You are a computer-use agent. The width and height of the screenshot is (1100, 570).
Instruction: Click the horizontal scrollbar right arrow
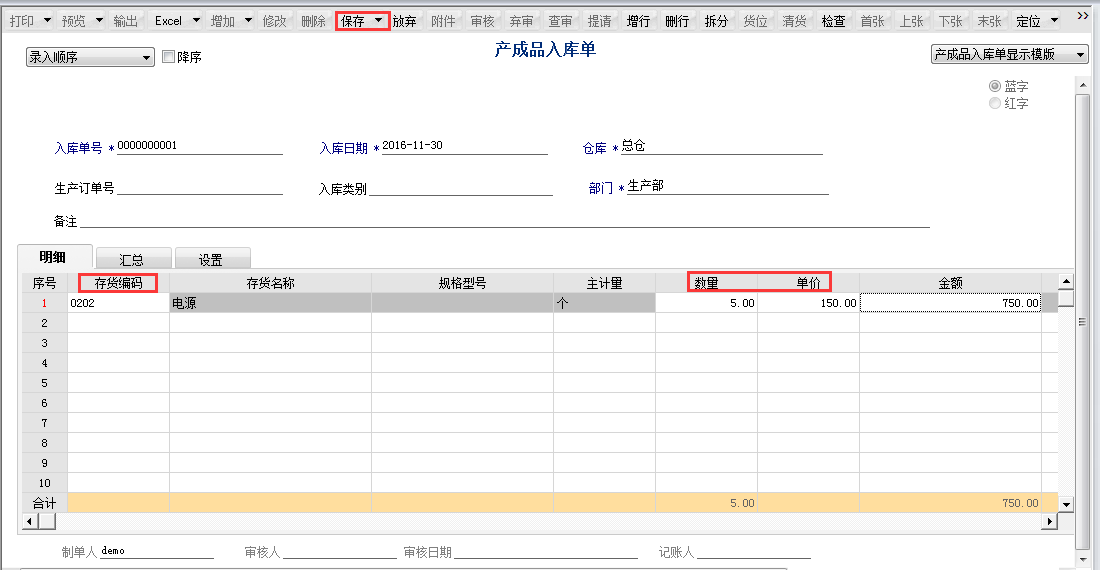point(1050,521)
